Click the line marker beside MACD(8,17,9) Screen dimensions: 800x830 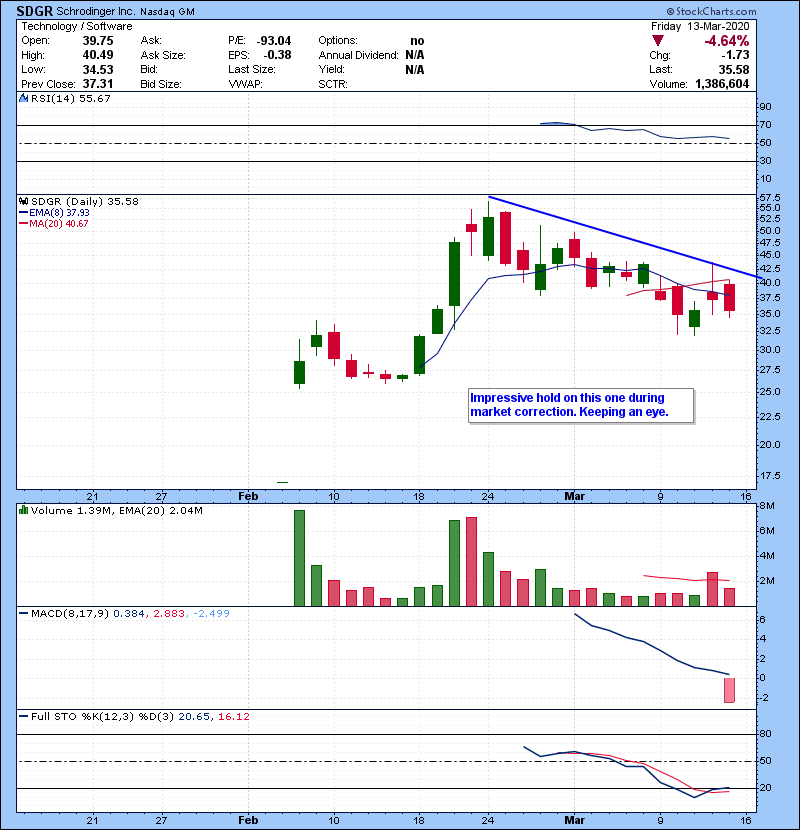coord(23,614)
